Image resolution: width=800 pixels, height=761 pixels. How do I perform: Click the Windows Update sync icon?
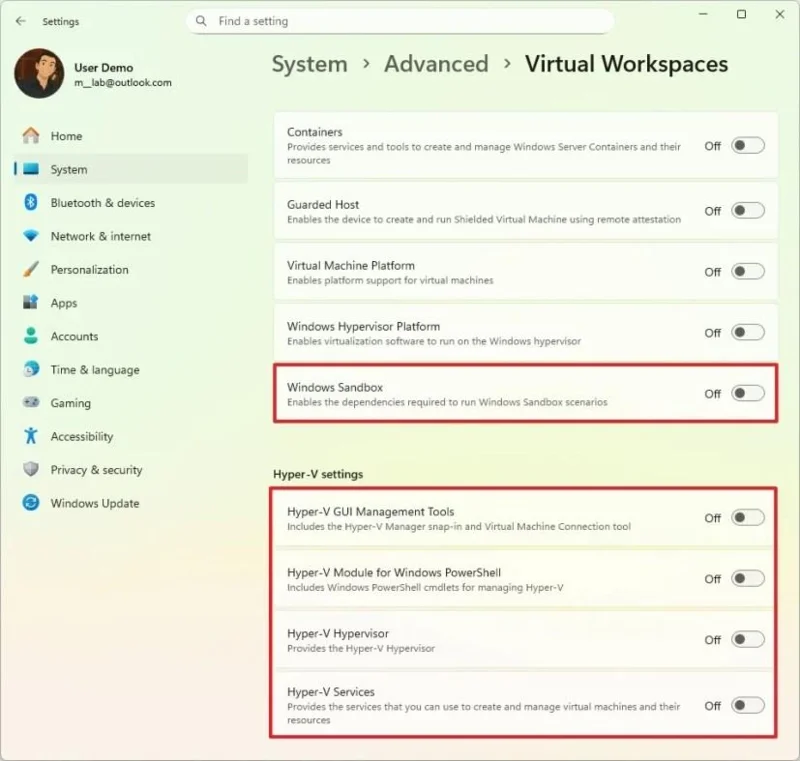click(x=31, y=503)
